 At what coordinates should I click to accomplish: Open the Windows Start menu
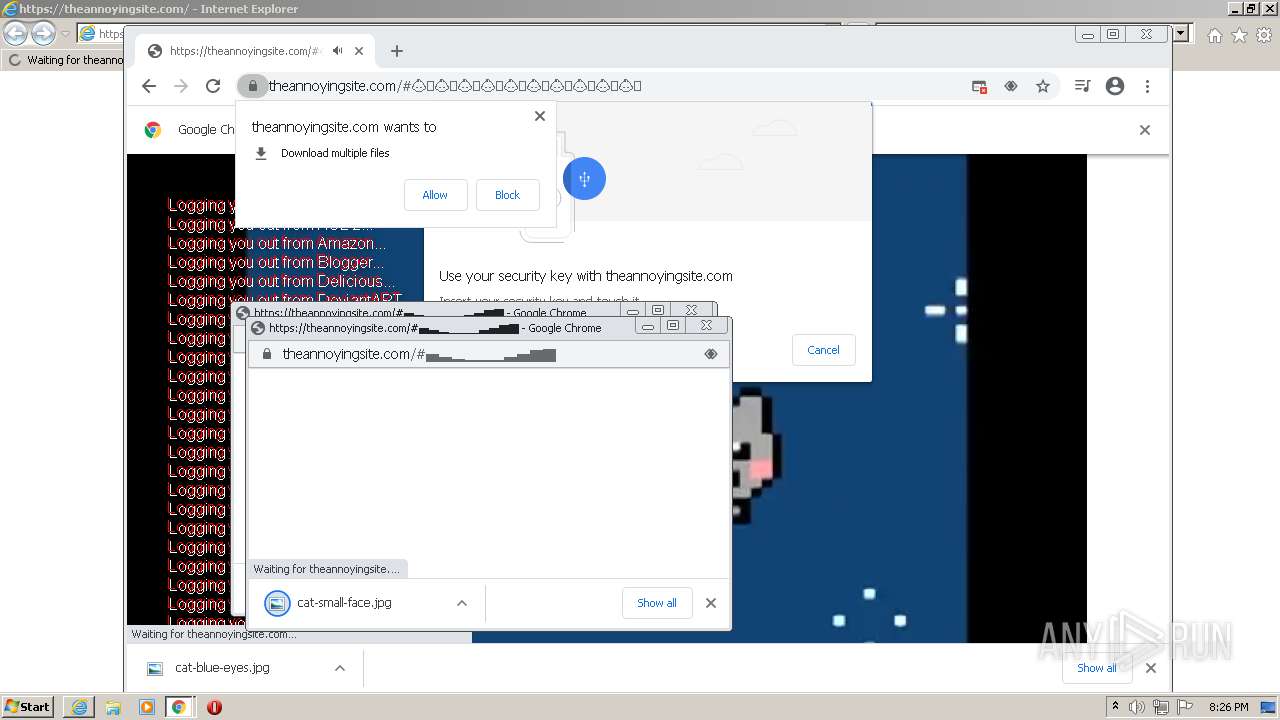coord(28,706)
